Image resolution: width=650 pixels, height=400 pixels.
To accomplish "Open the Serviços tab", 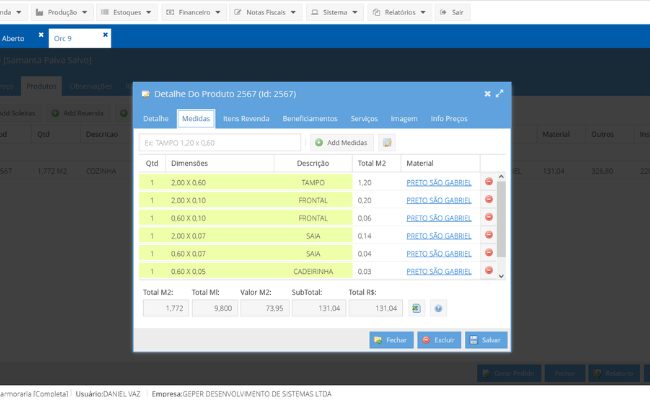I will click(x=364, y=119).
